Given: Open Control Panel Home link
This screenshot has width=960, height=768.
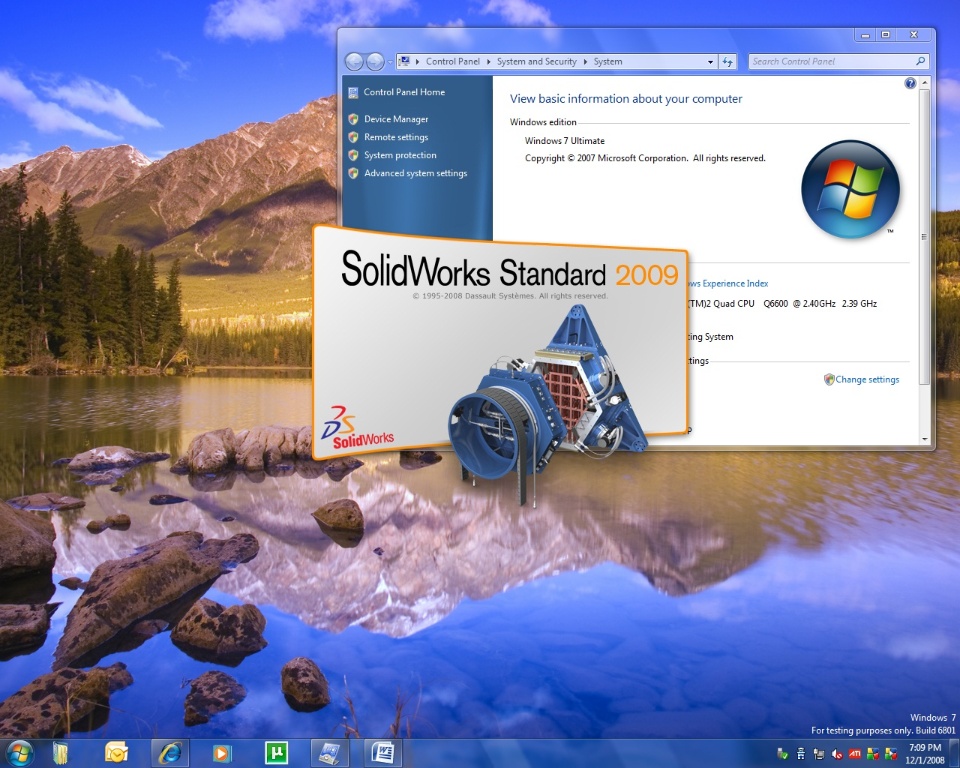Looking at the screenshot, I should [x=404, y=92].
